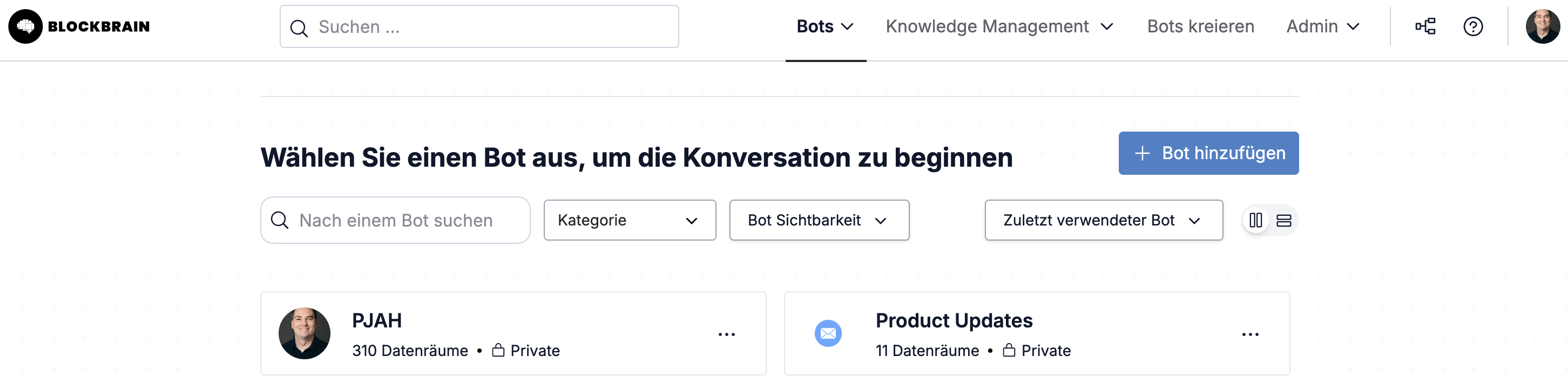Focus the global Suchen search field
Image resolution: width=1568 pixels, height=383 pixels.
coord(479,27)
